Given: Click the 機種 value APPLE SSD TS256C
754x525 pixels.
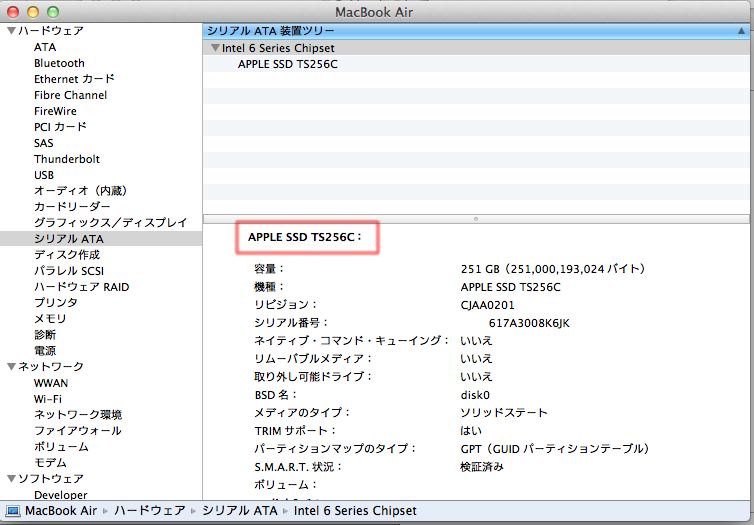Looking at the screenshot, I should (x=510, y=287).
